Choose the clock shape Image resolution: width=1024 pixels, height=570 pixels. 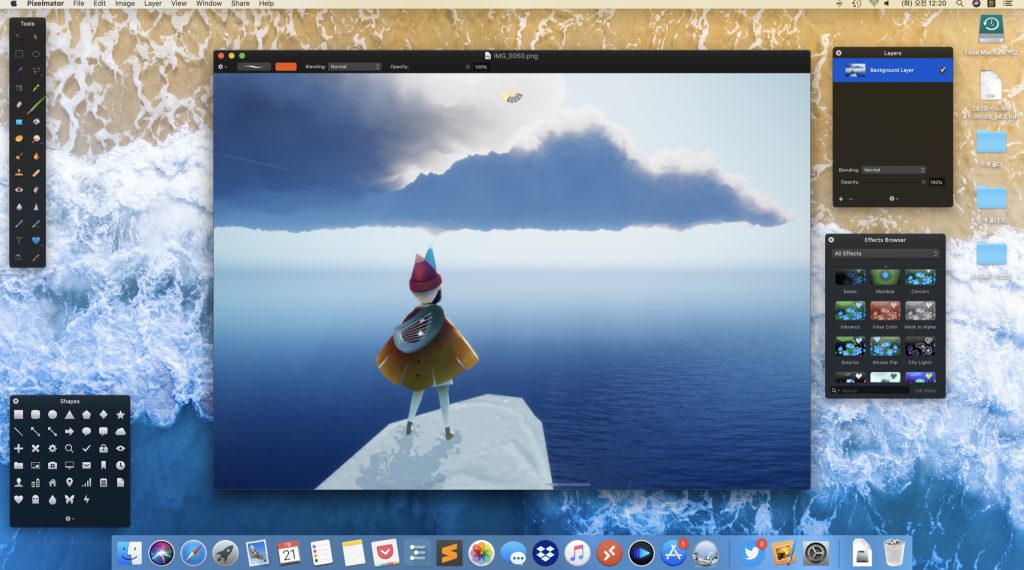(120, 466)
